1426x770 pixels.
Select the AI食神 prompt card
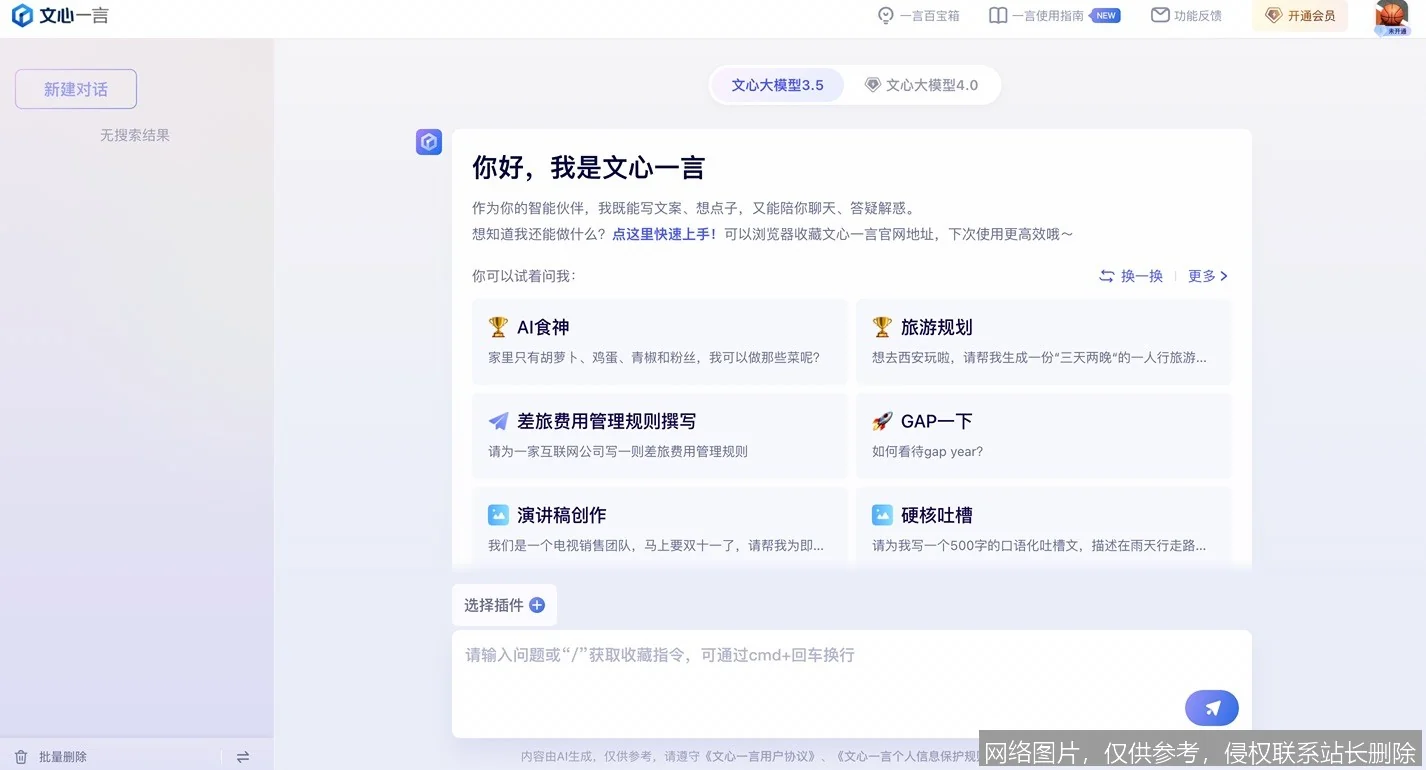click(x=660, y=341)
